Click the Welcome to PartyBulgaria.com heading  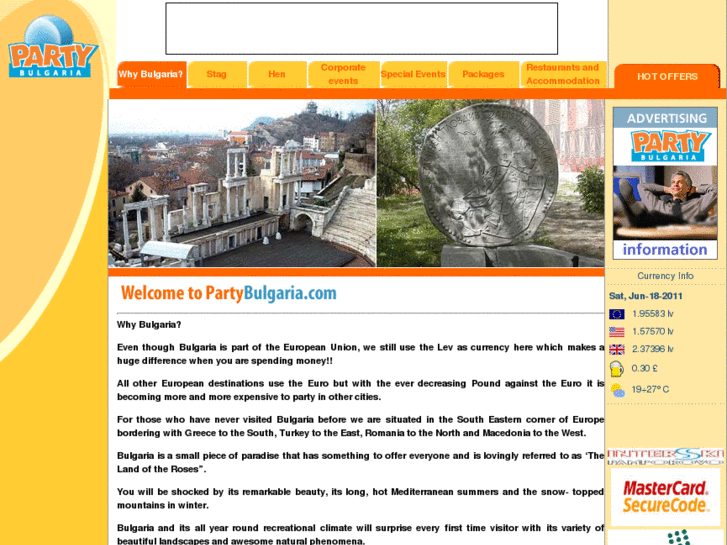click(229, 293)
